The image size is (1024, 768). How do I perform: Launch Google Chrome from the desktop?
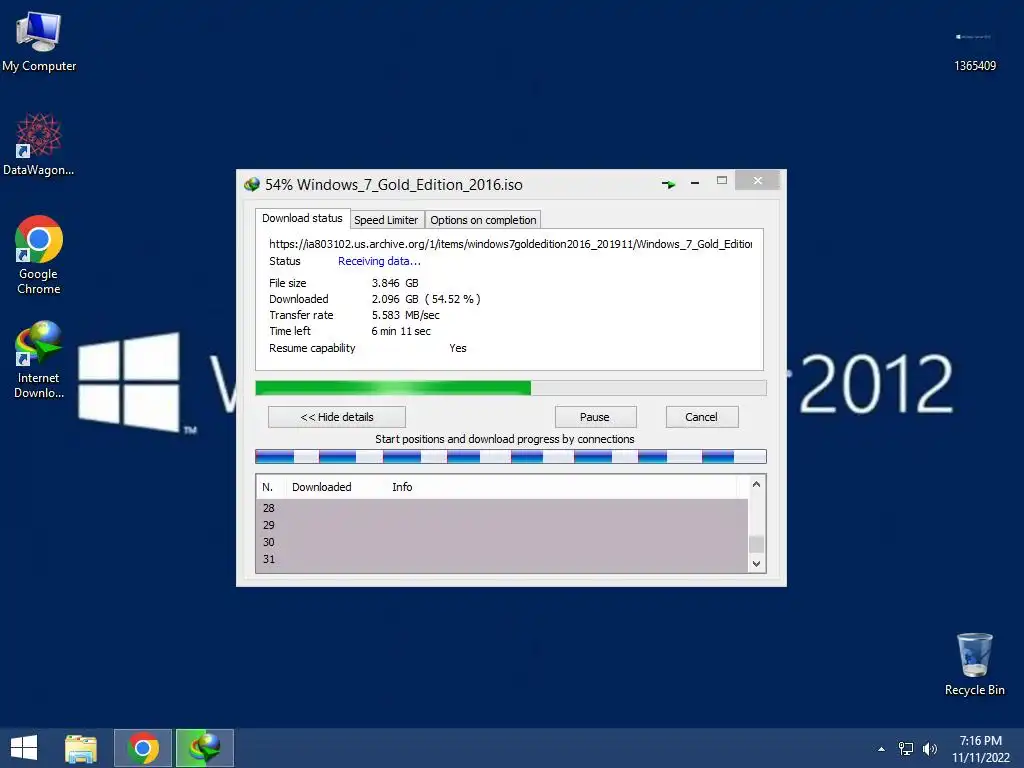click(39, 255)
